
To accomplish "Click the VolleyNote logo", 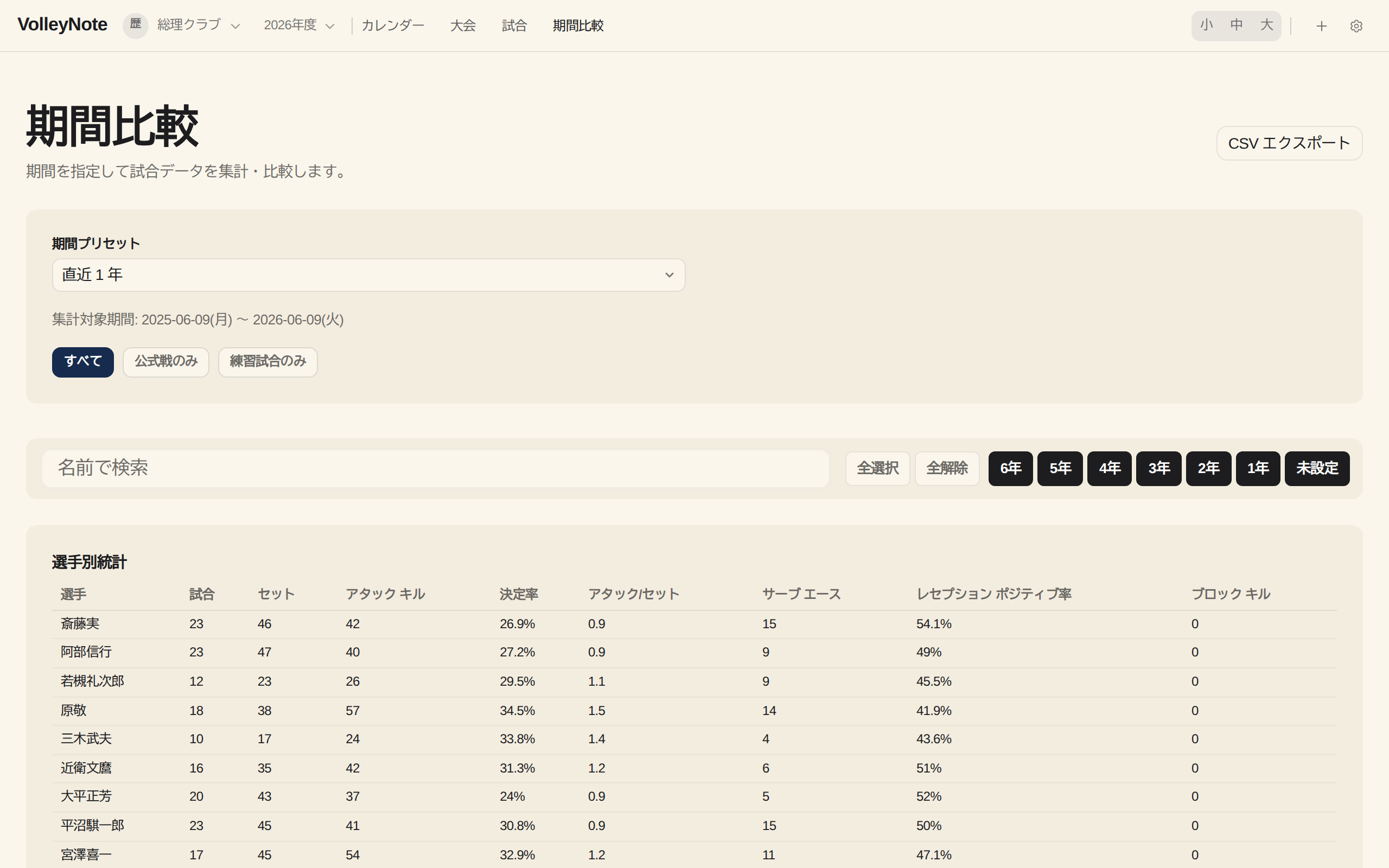I will pos(62,25).
